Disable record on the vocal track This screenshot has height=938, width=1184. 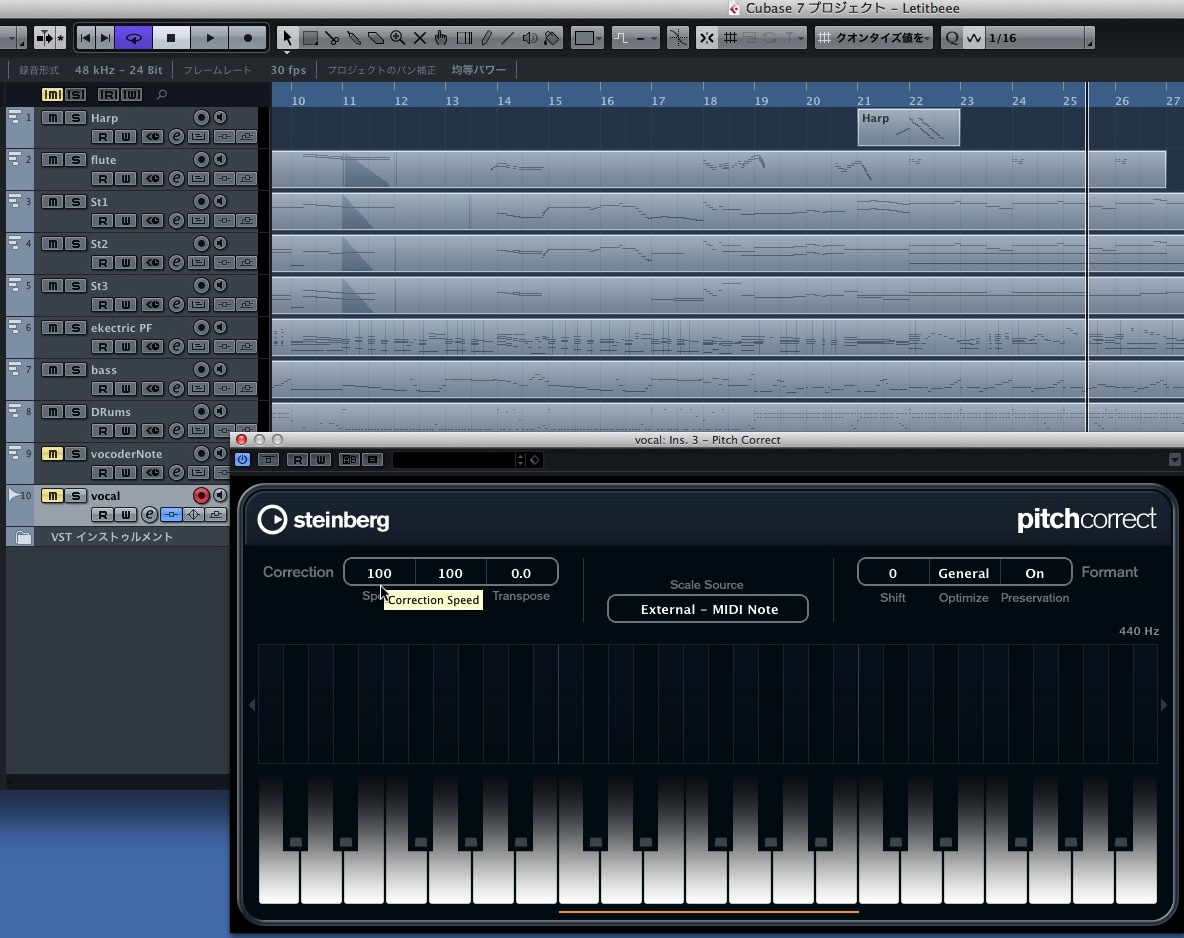tap(201, 495)
